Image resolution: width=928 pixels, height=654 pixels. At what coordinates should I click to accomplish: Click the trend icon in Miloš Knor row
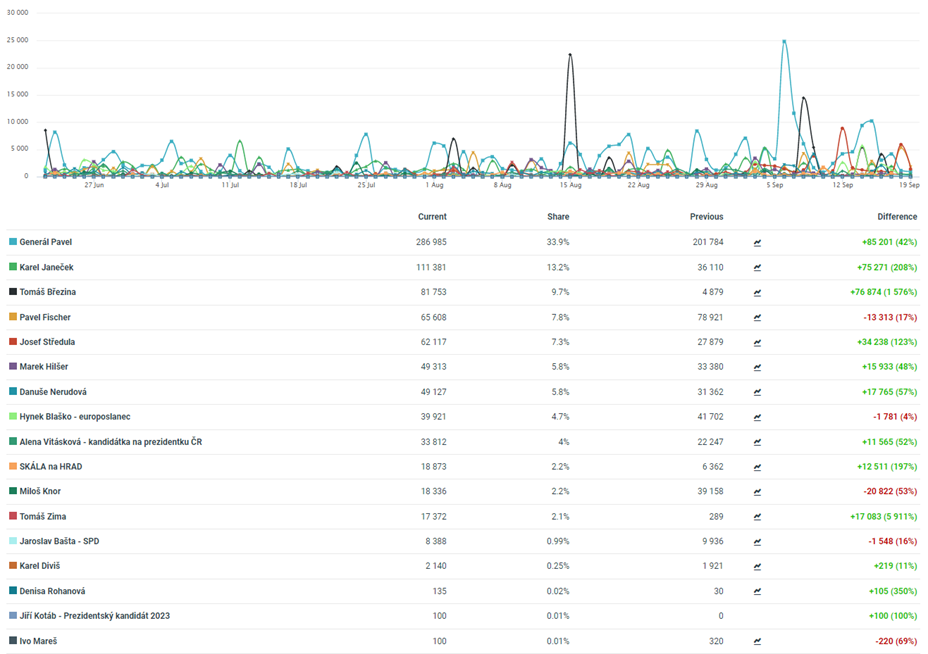click(x=757, y=491)
